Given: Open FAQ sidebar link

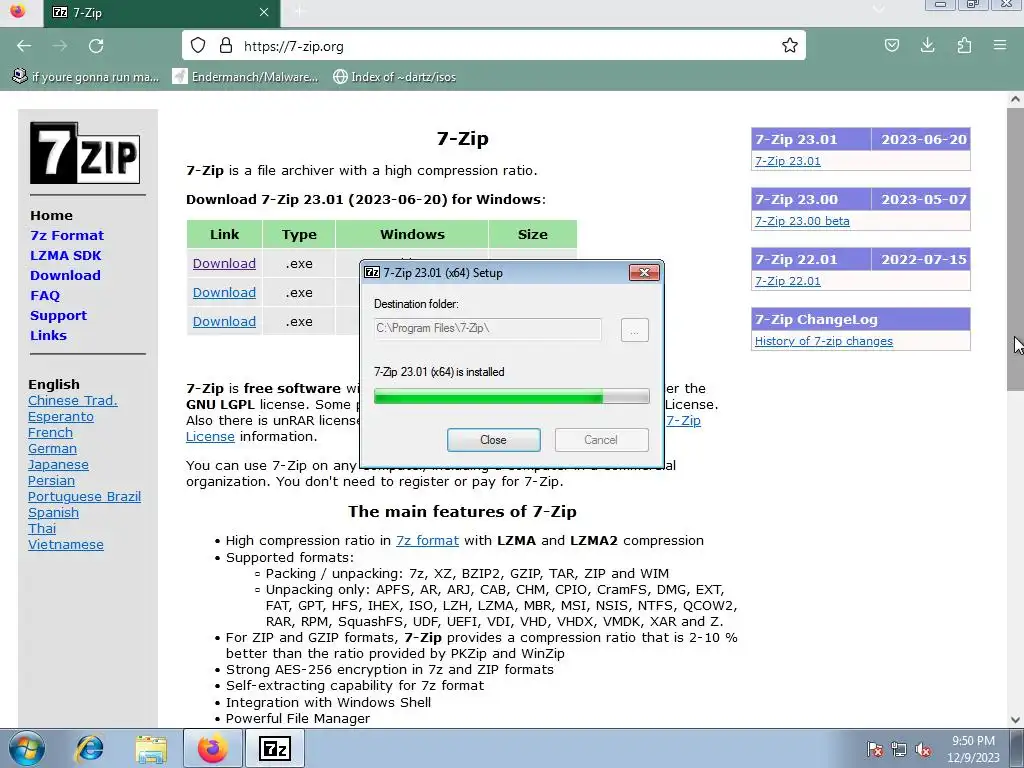Looking at the screenshot, I should 45,295.
